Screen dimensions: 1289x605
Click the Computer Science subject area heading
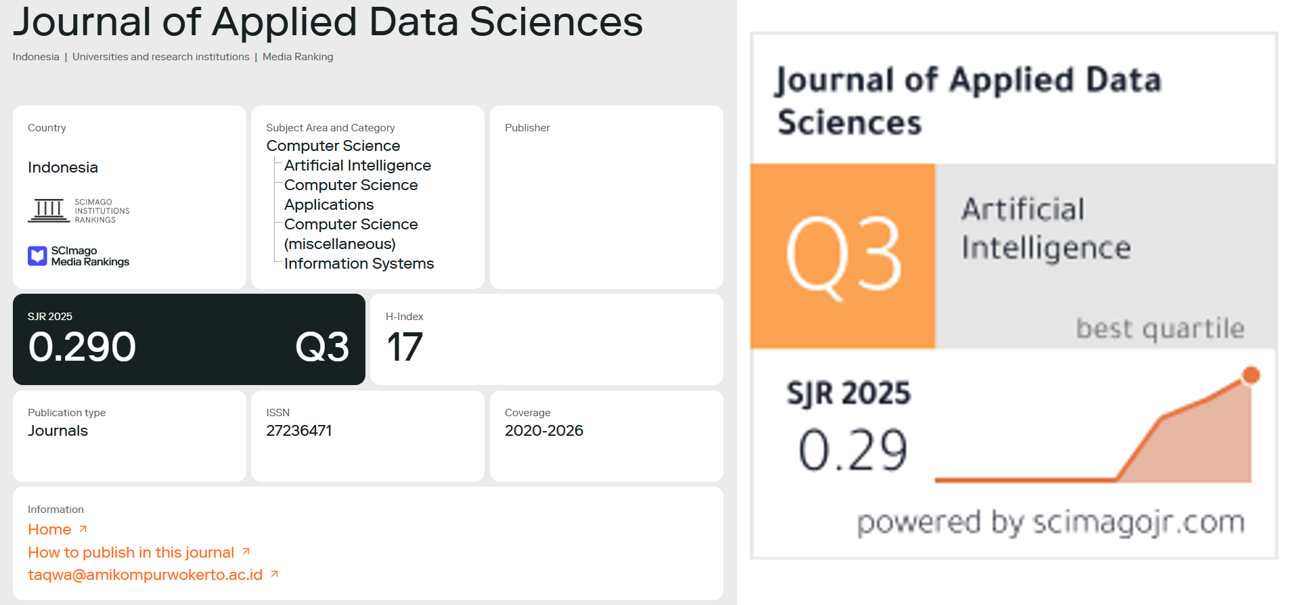click(333, 146)
